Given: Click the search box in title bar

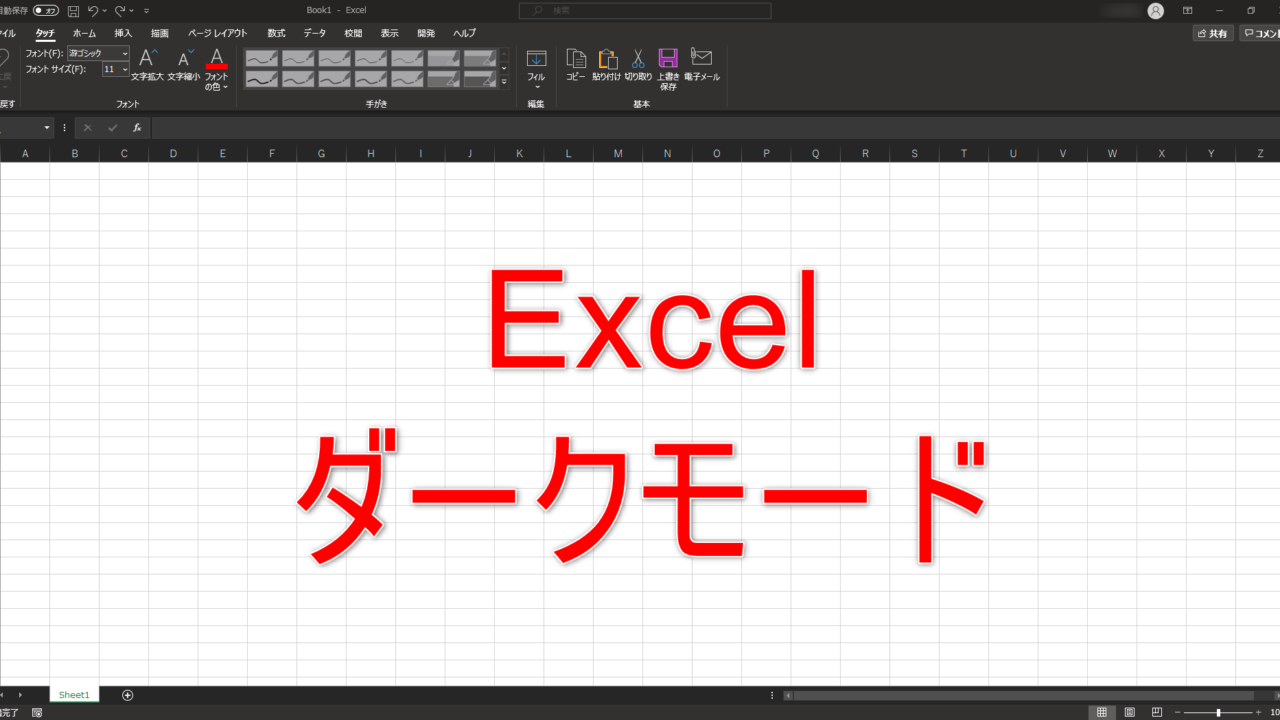Looking at the screenshot, I should pyautogui.click(x=645, y=10).
